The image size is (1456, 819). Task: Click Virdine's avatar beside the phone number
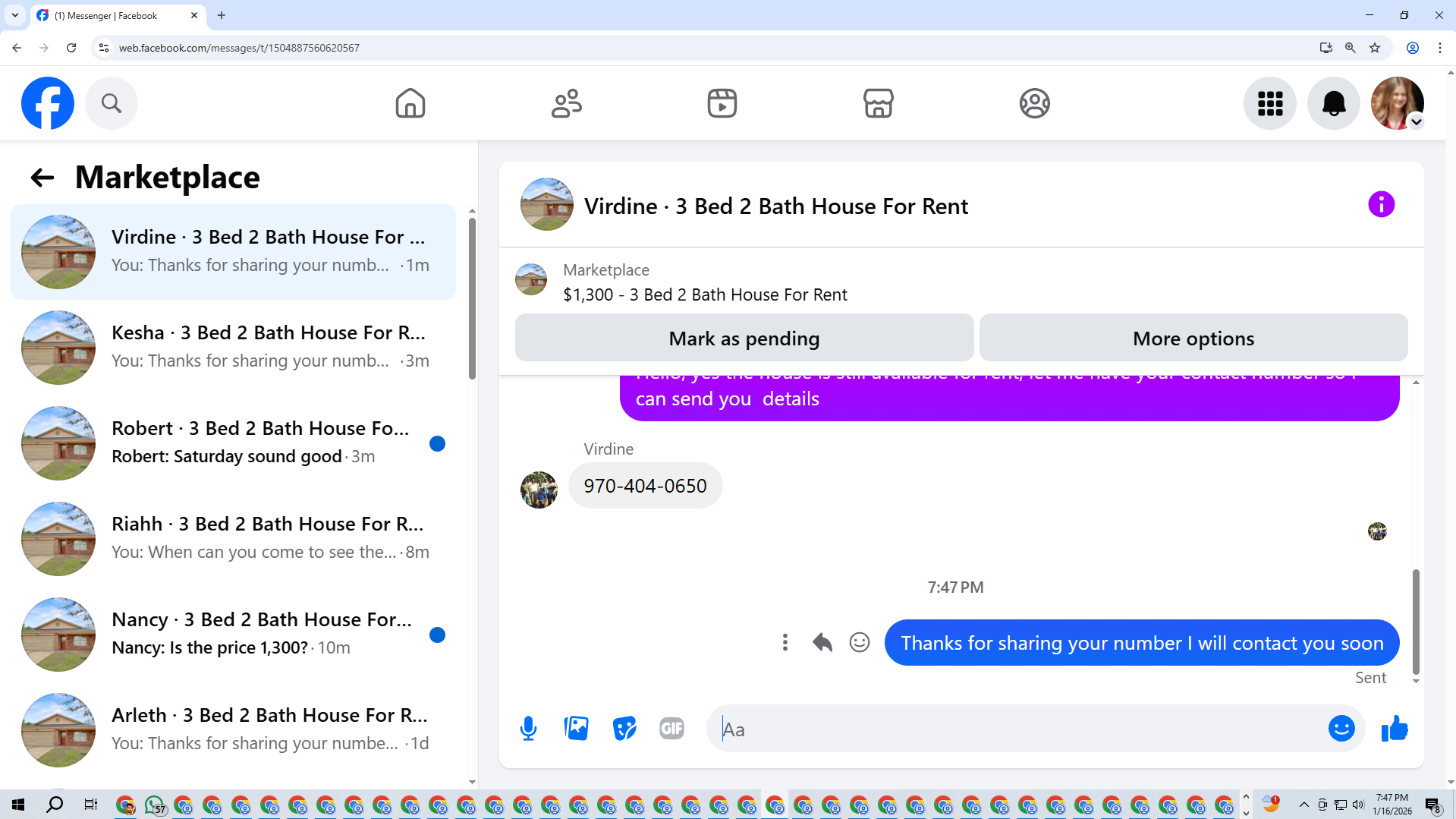click(x=539, y=490)
